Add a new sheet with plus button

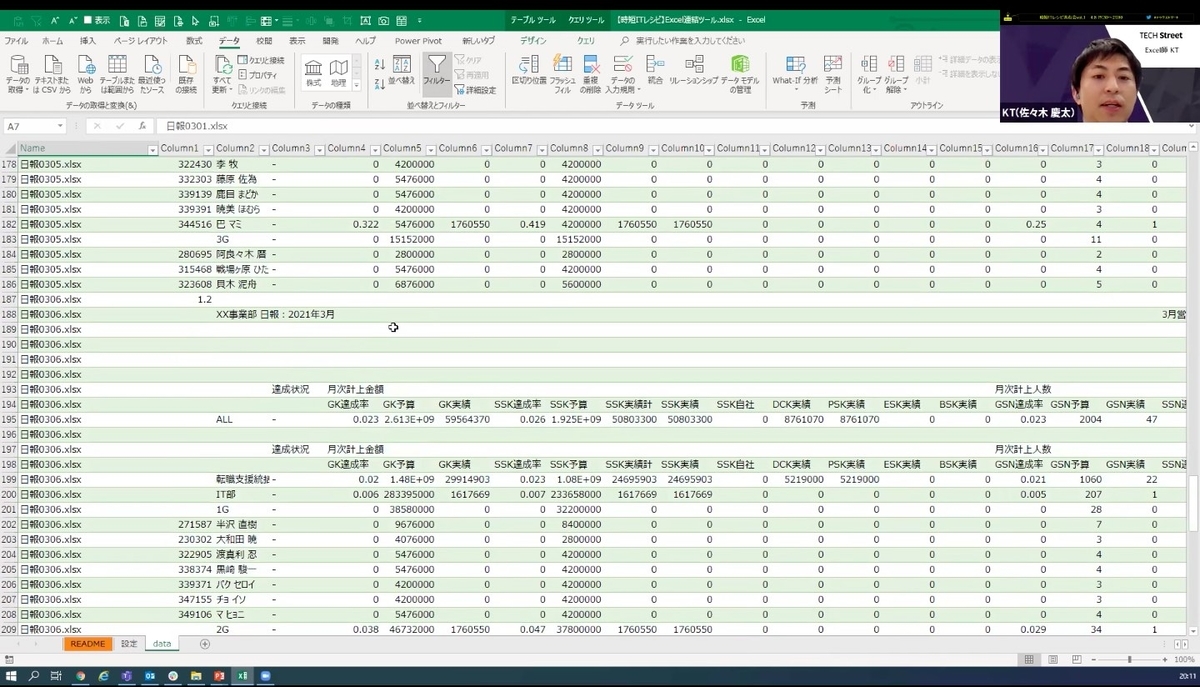click(205, 644)
